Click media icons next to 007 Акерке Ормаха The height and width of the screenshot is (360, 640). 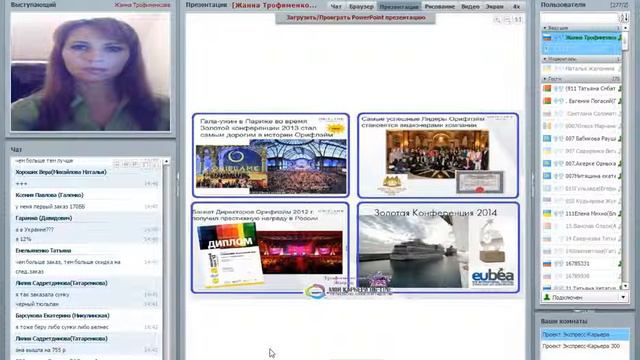558,164
